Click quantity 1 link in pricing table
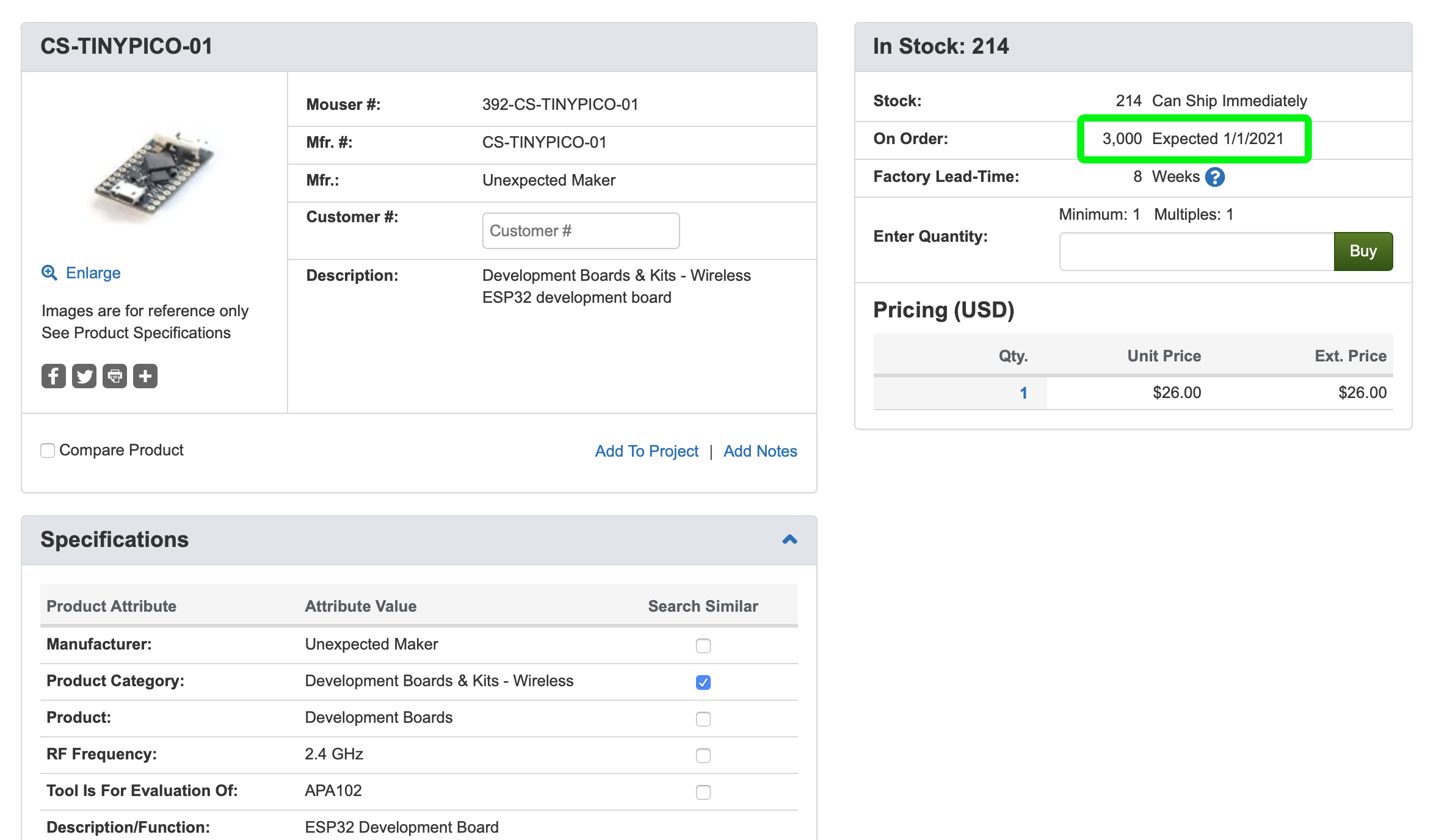 pyautogui.click(x=1024, y=393)
